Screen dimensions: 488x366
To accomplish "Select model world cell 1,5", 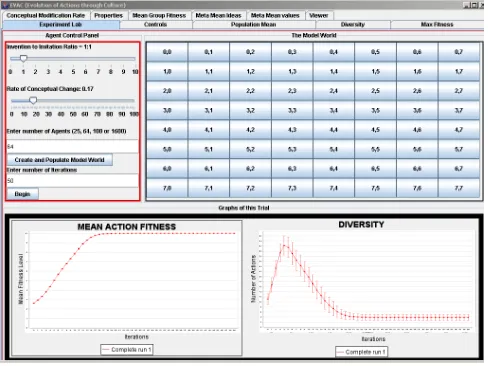I will coord(375,72).
